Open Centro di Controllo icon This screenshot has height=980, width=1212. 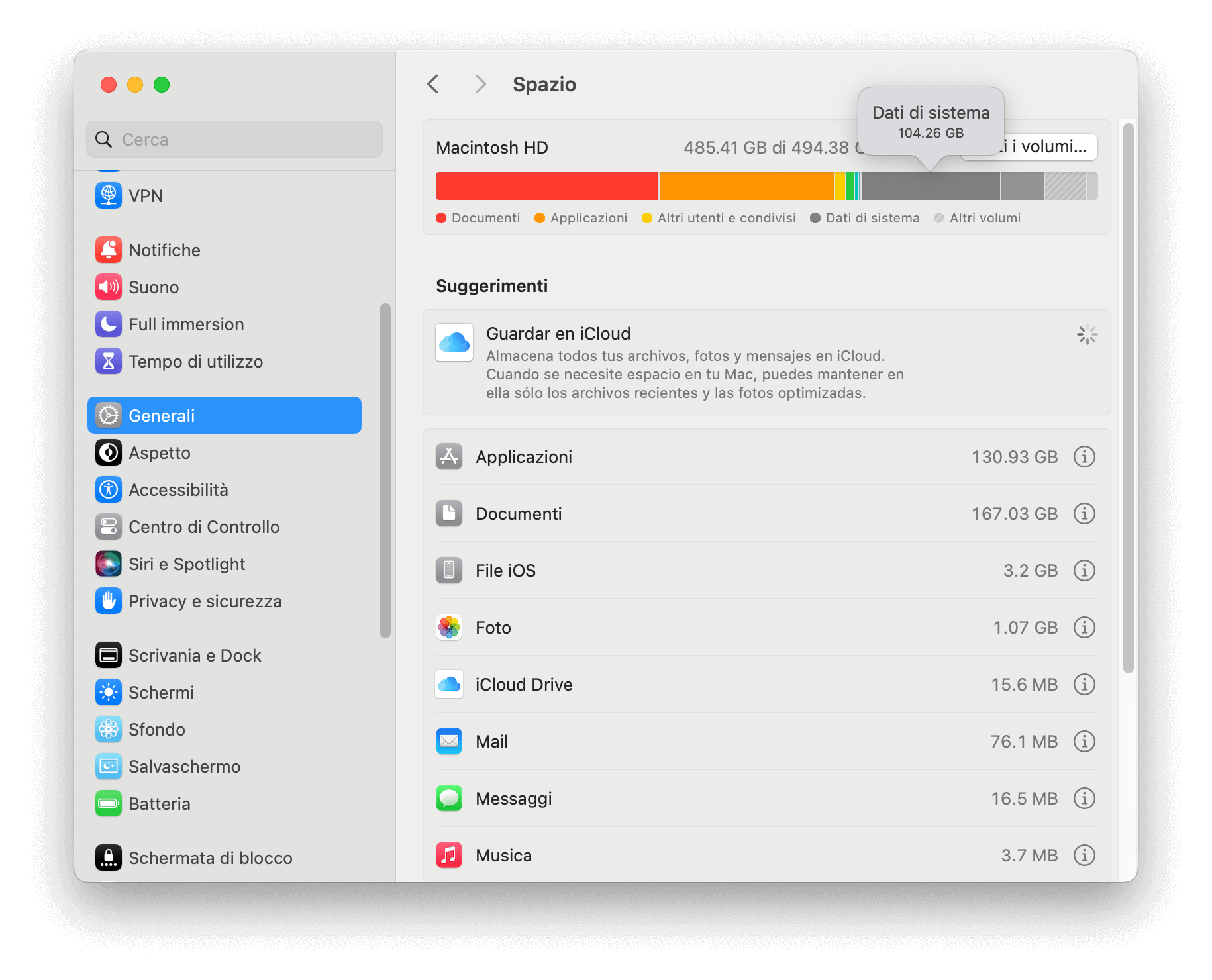[x=109, y=526]
